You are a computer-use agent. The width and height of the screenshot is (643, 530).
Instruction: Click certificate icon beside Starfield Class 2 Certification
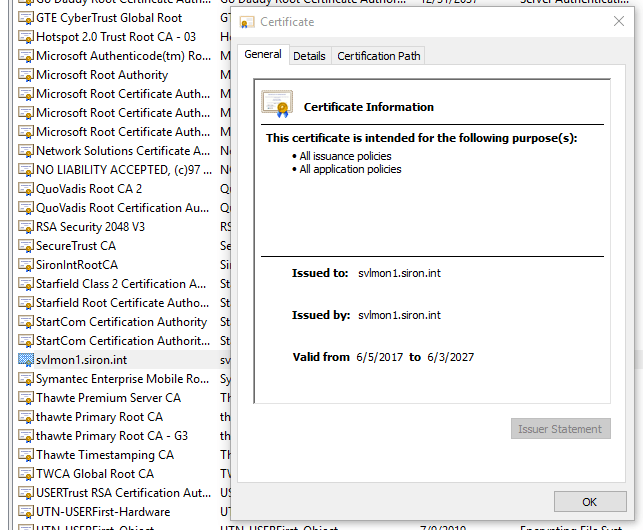(x=25, y=284)
